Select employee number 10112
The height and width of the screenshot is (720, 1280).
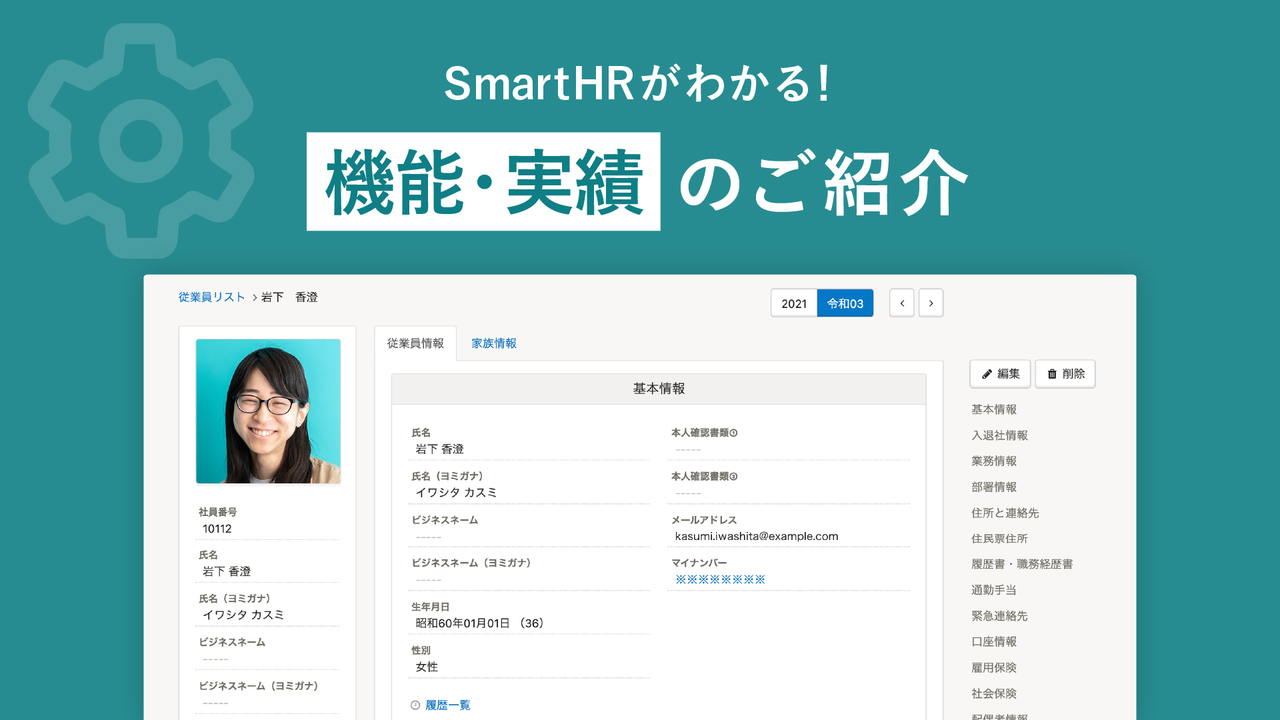click(x=217, y=529)
